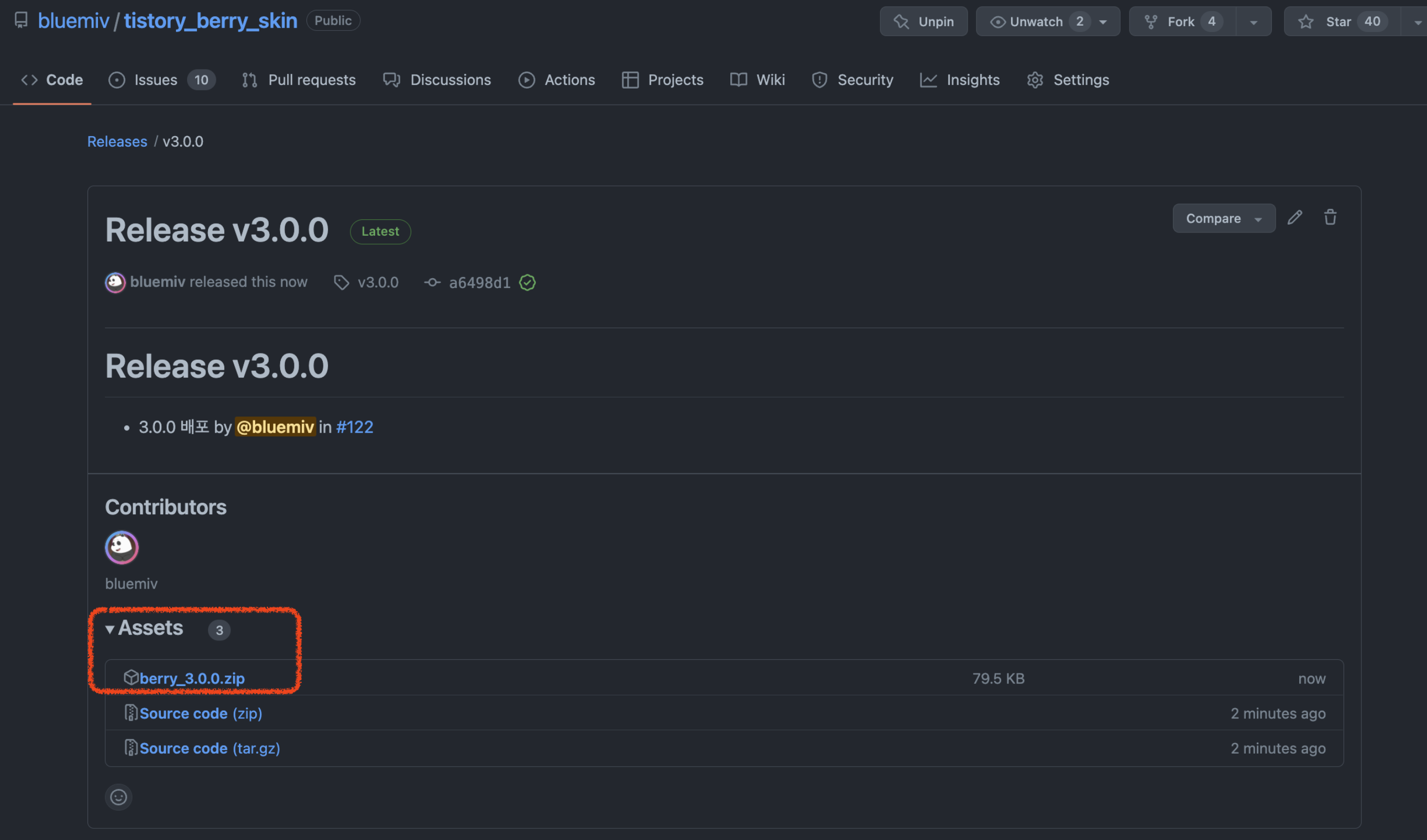Download berry_3.0.0.zip asset
Screen dimensions: 1427x840
click(x=192, y=678)
